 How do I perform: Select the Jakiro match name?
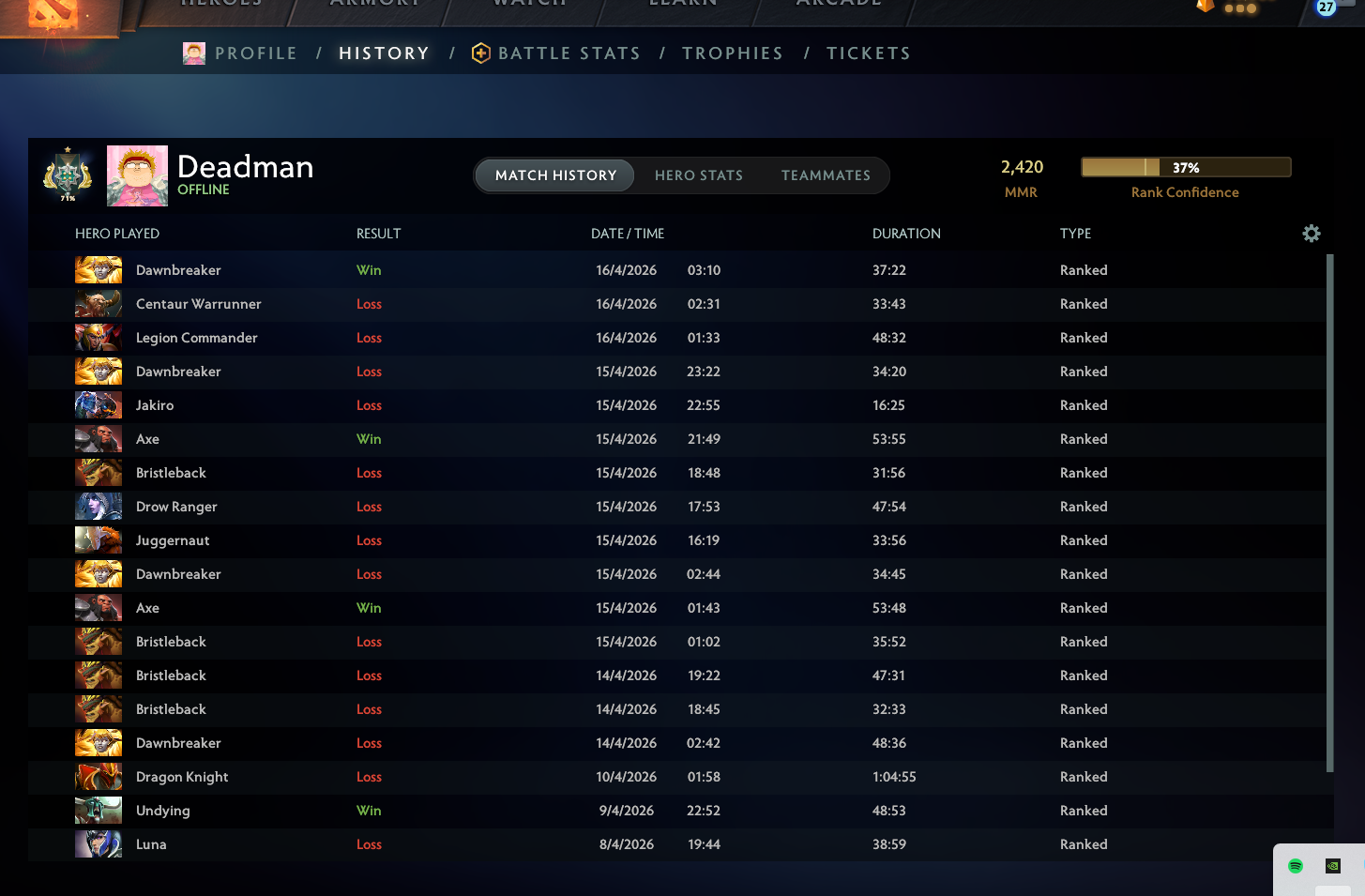[x=155, y=405]
